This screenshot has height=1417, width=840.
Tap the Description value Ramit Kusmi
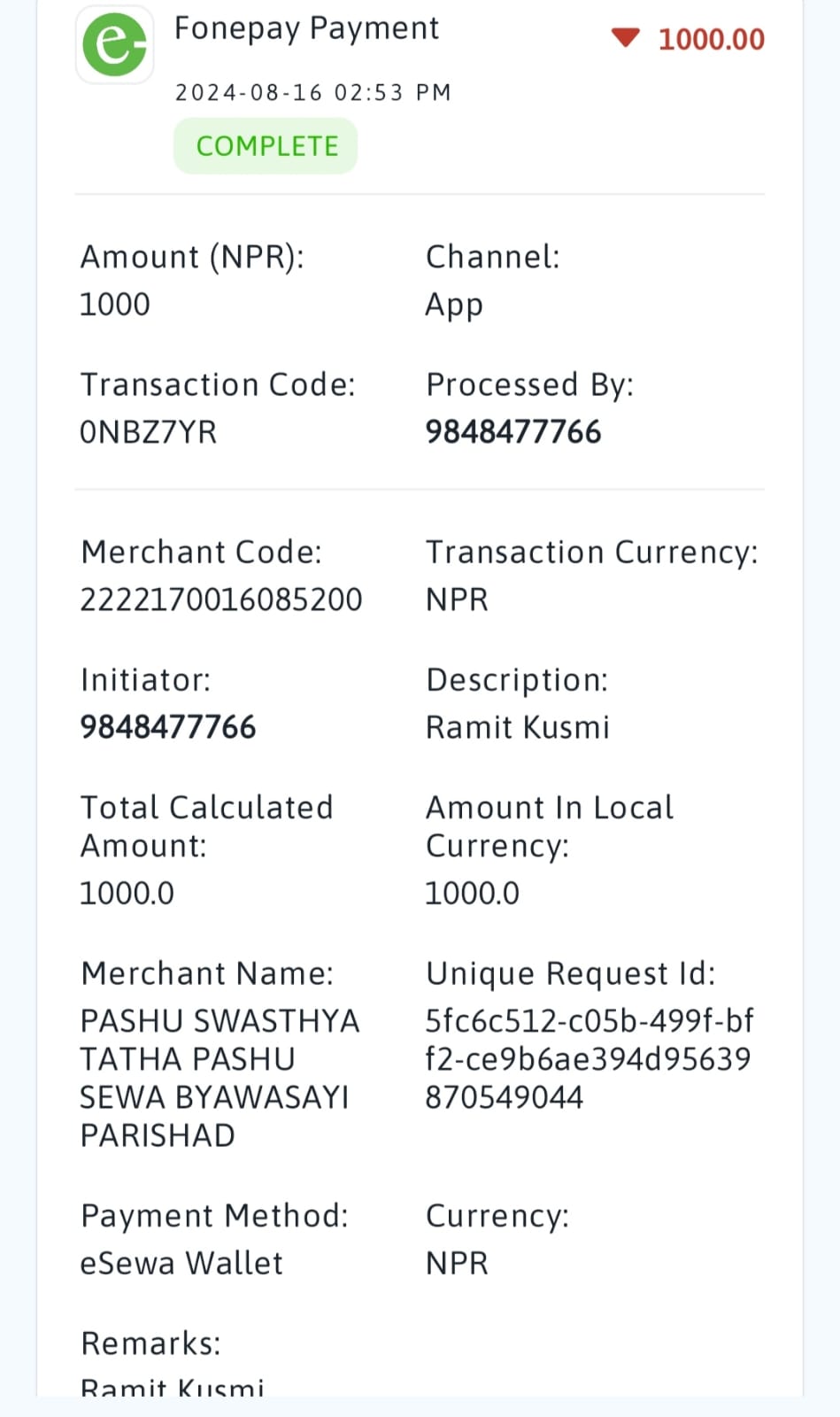point(518,727)
